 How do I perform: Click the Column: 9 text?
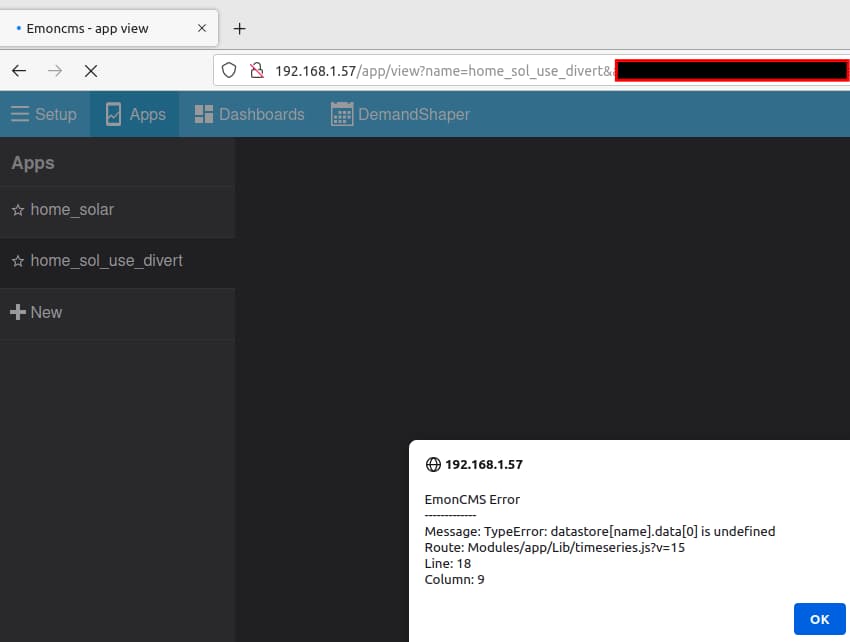point(454,580)
